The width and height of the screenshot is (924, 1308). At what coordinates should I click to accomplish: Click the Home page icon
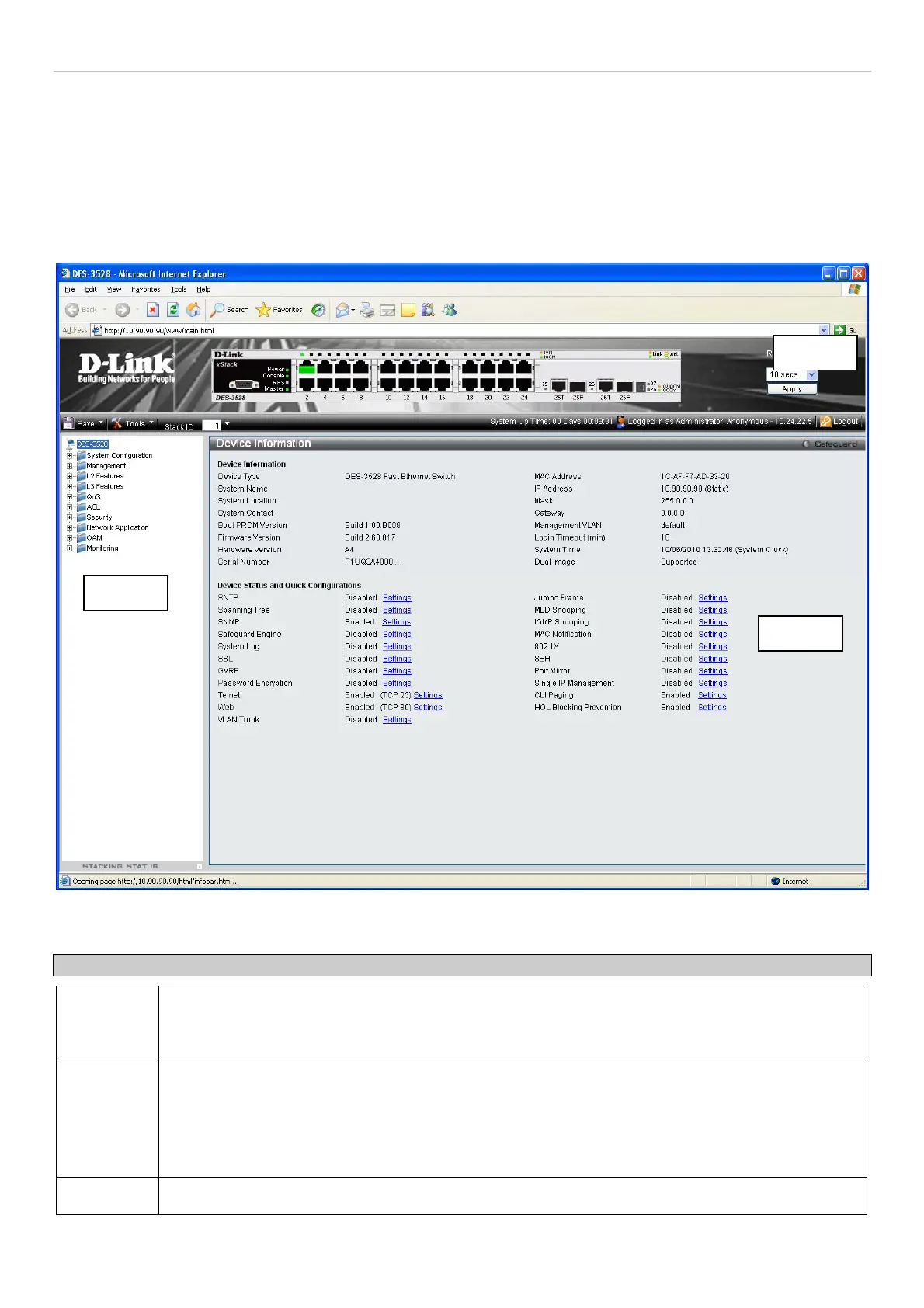click(x=193, y=310)
